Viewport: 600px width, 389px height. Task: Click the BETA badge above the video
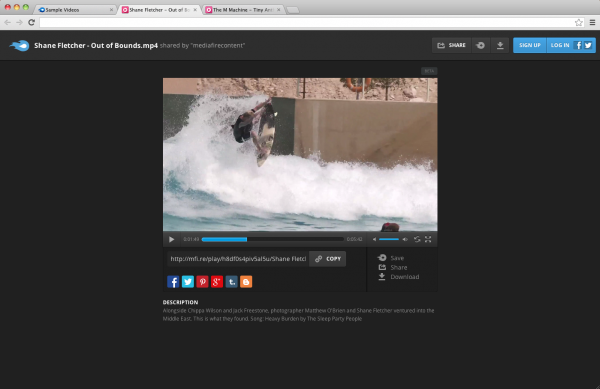click(x=429, y=71)
